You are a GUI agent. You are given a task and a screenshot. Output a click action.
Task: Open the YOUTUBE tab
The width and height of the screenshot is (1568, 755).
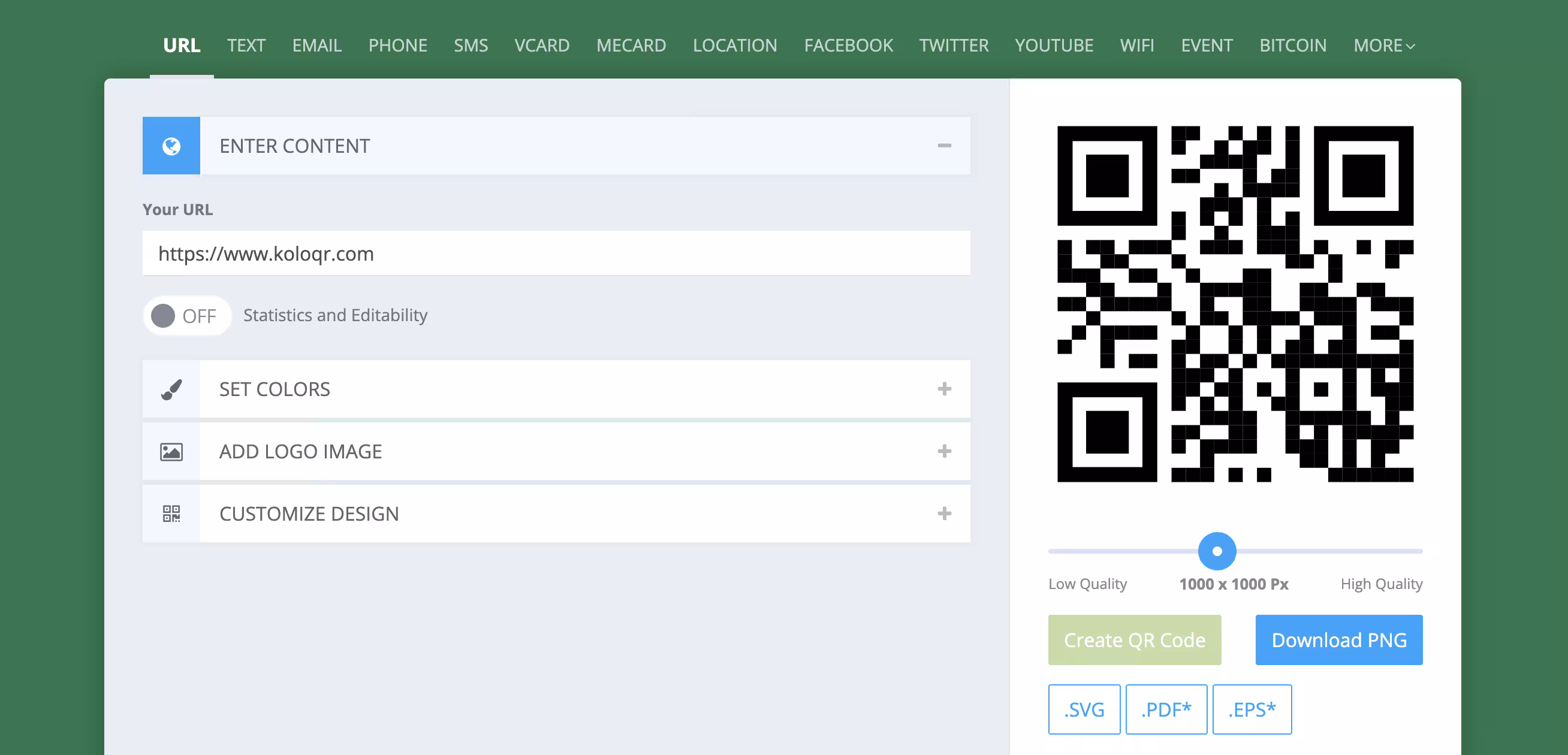1054,46
